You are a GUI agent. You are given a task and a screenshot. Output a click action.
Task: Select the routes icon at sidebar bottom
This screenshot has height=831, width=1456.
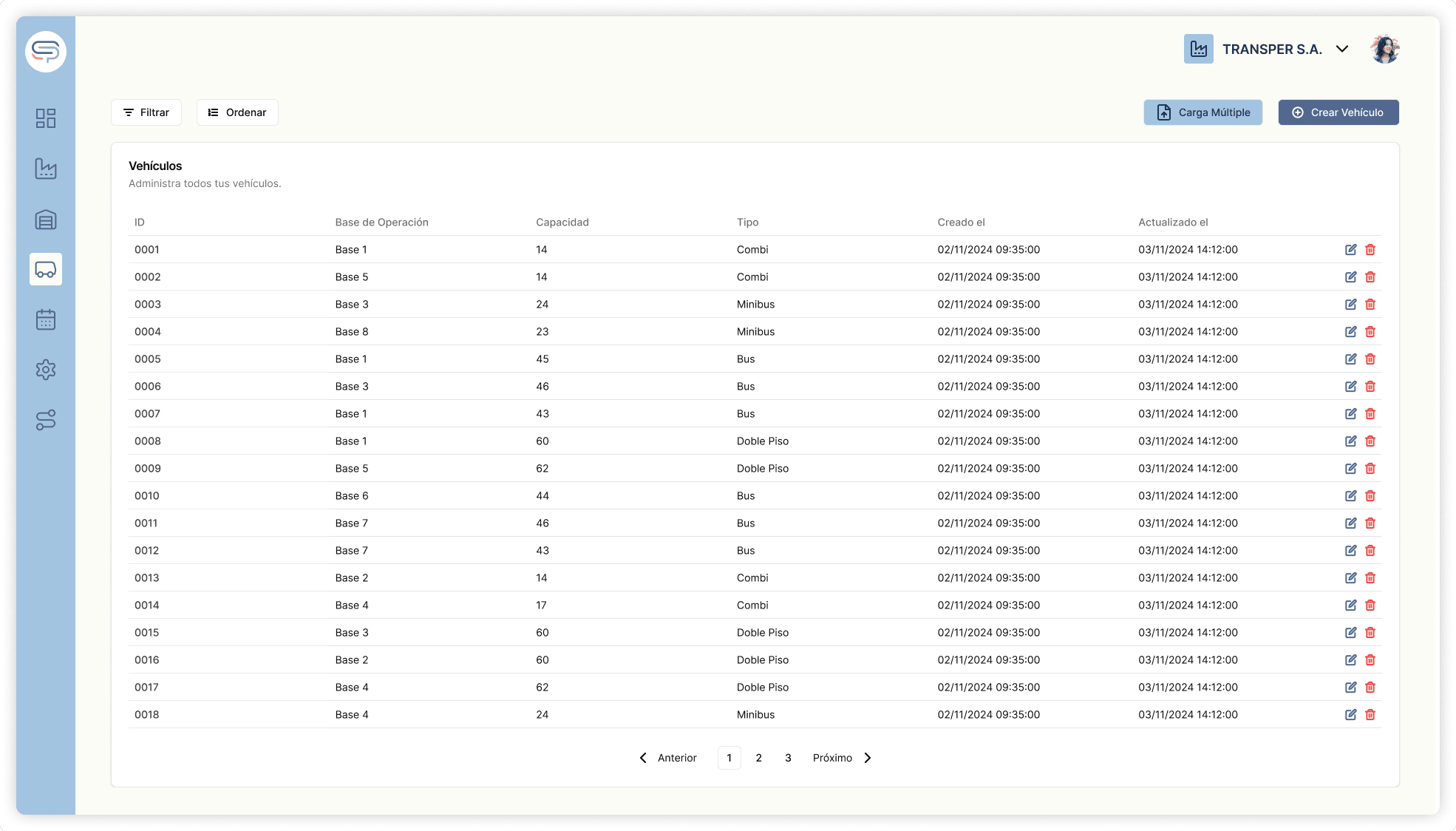tap(46, 420)
